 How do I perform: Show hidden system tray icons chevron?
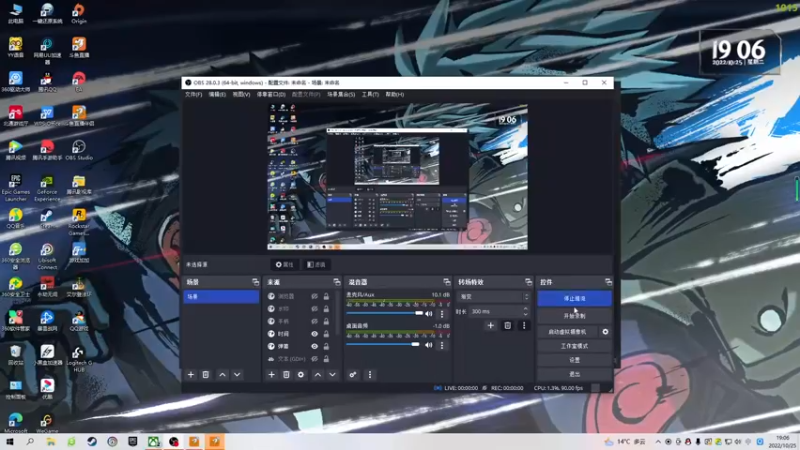(658, 442)
